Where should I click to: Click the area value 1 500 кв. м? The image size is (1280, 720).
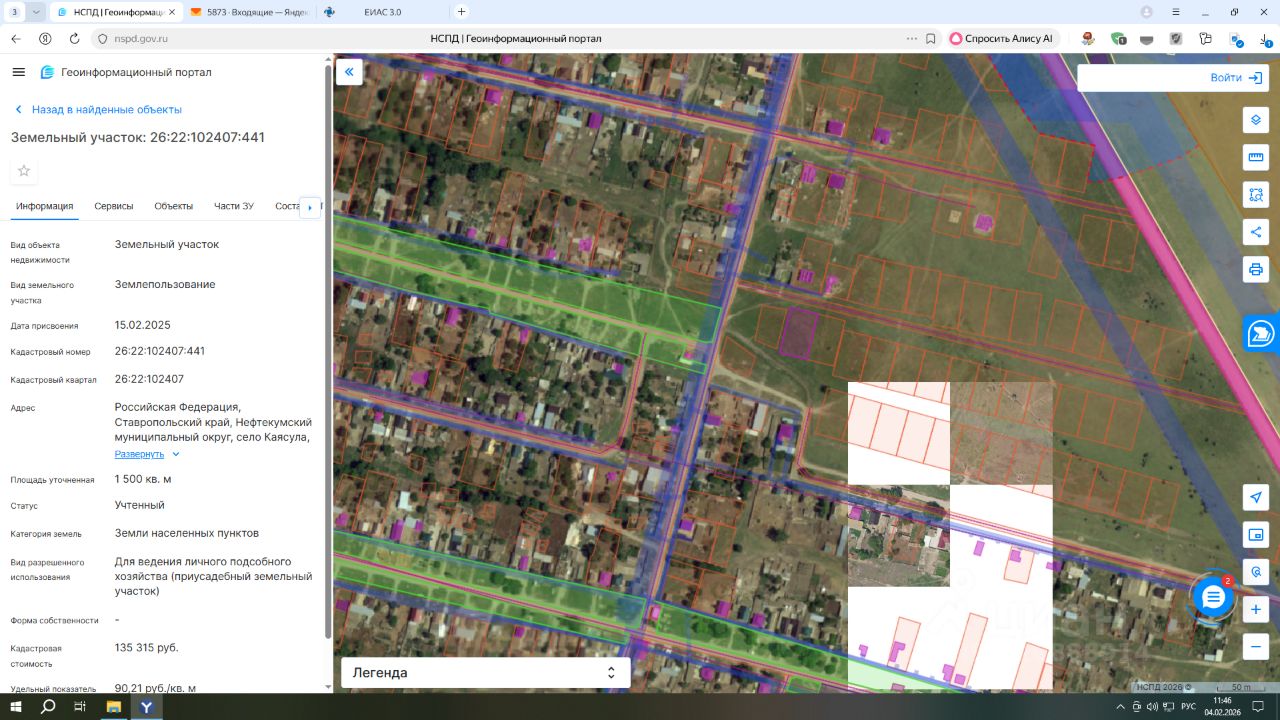click(143, 479)
